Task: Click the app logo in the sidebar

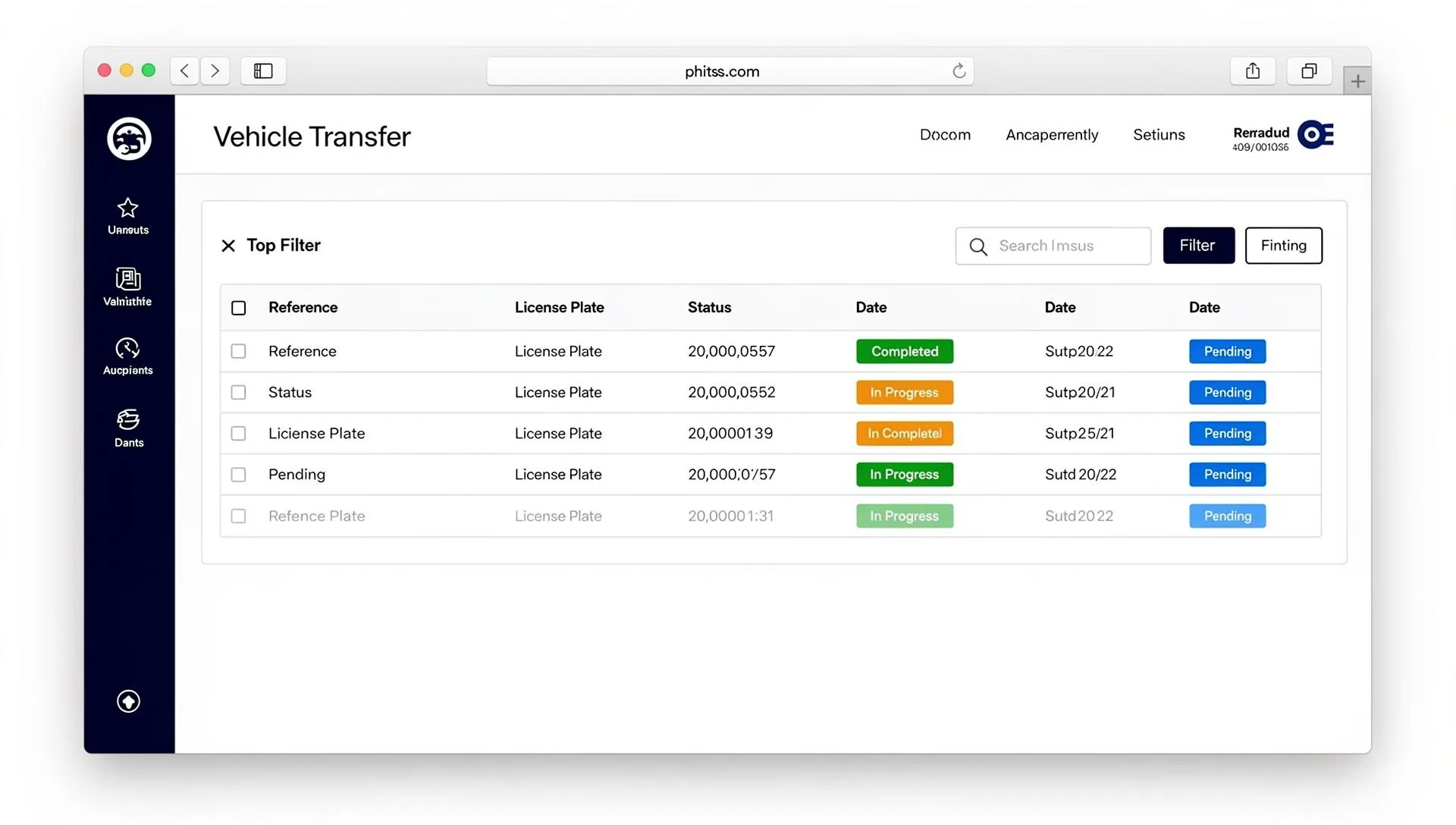Action: pos(129,139)
